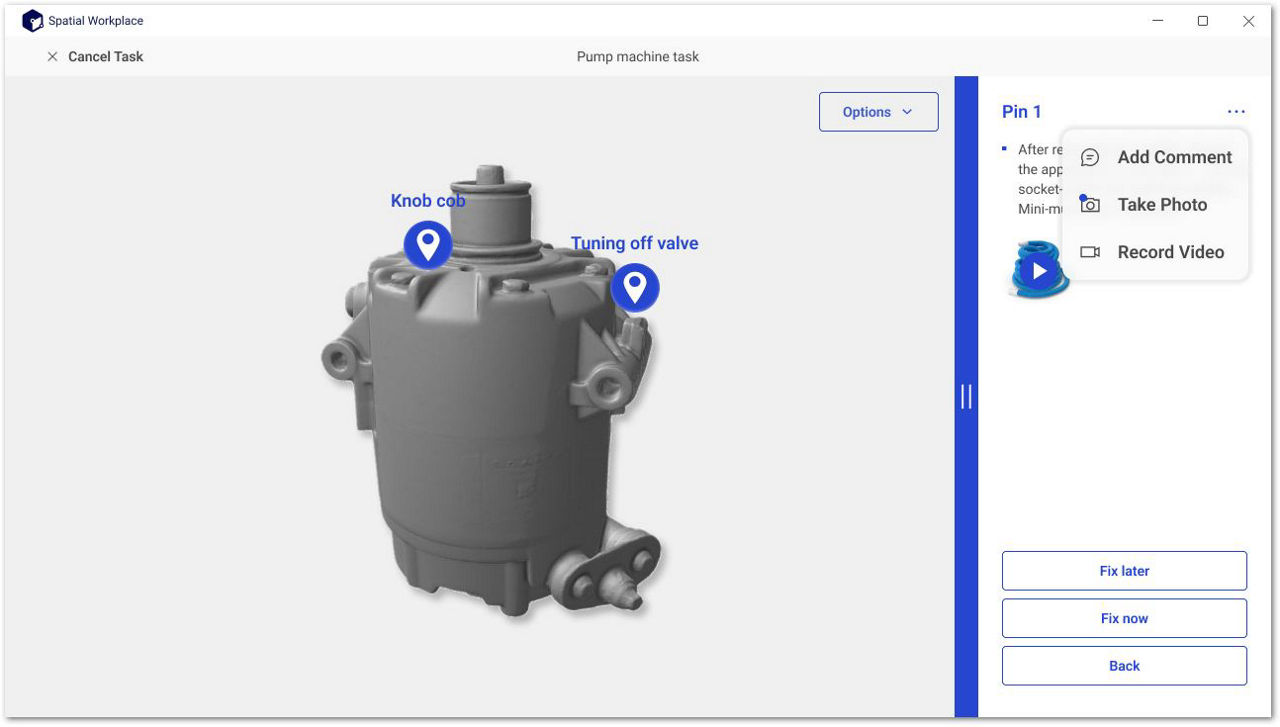Select Add Comment from the menu

[1174, 158]
